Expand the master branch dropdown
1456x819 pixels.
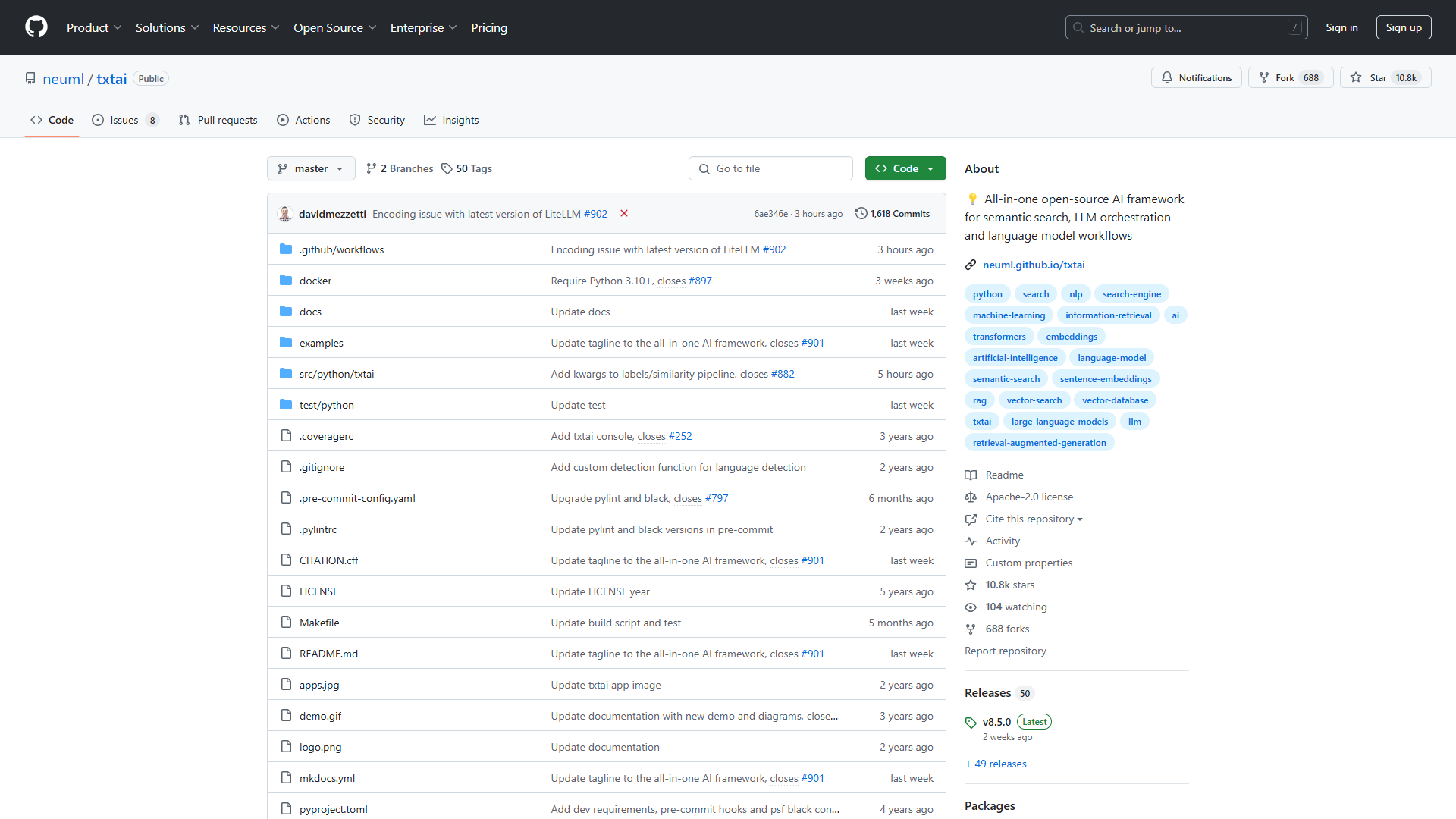(x=311, y=168)
